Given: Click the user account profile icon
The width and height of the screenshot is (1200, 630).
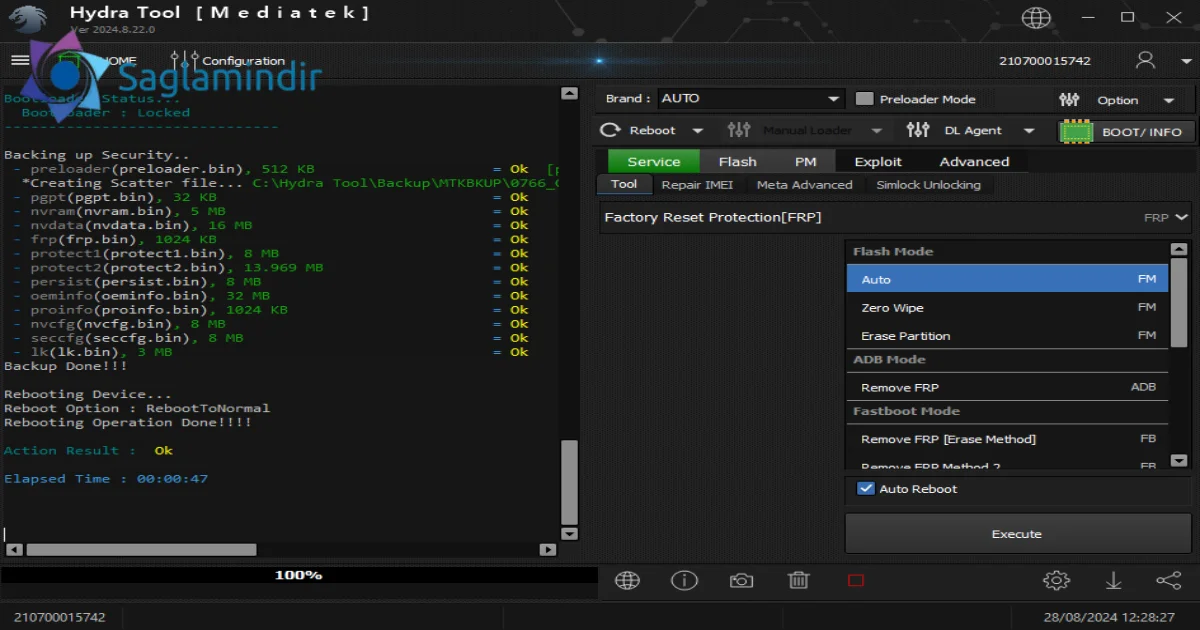Looking at the screenshot, I should pos(1145,60).
